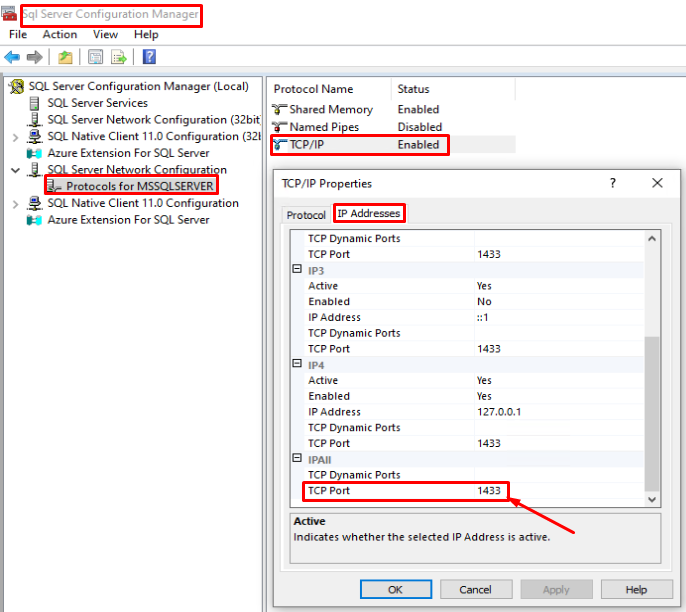Click the Sql Server Configuration Manager title bar icon
The image size is (686, 612).
point(9,14)
